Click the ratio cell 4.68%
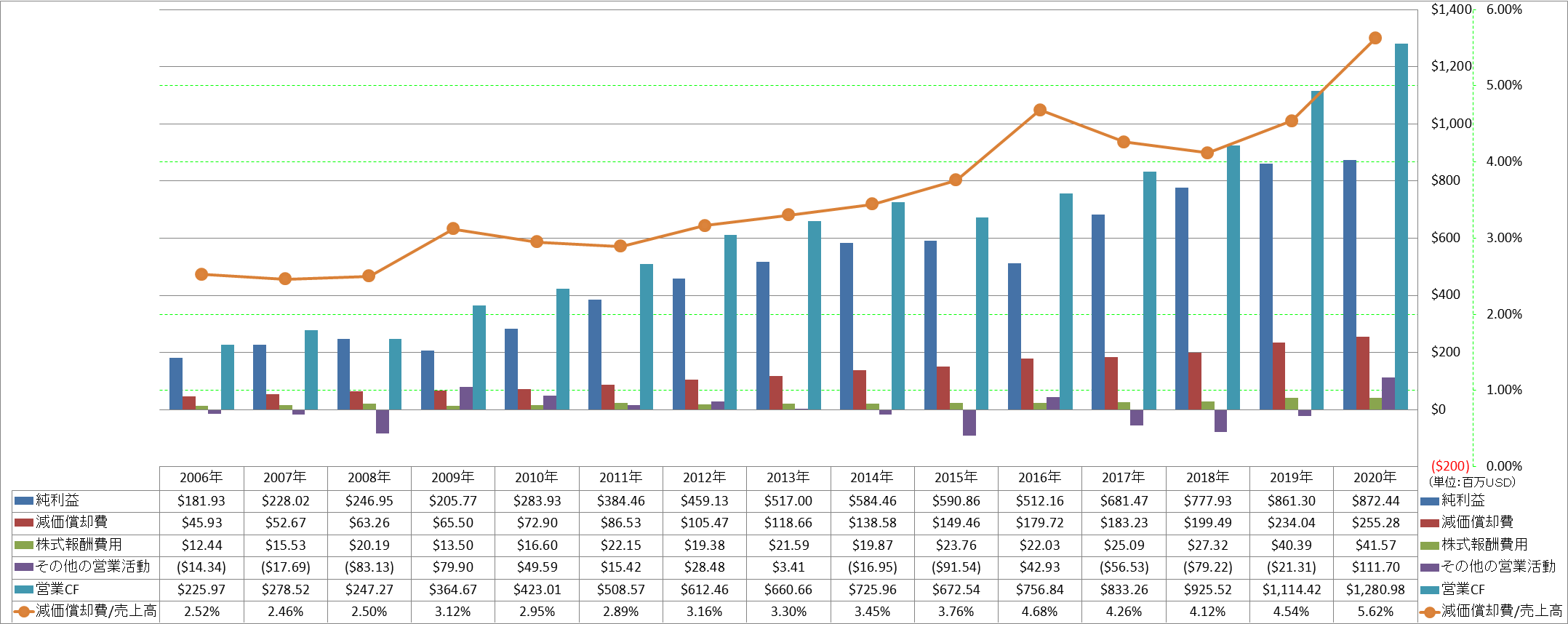This screenshot has height=624, width=1568. 1039,612
